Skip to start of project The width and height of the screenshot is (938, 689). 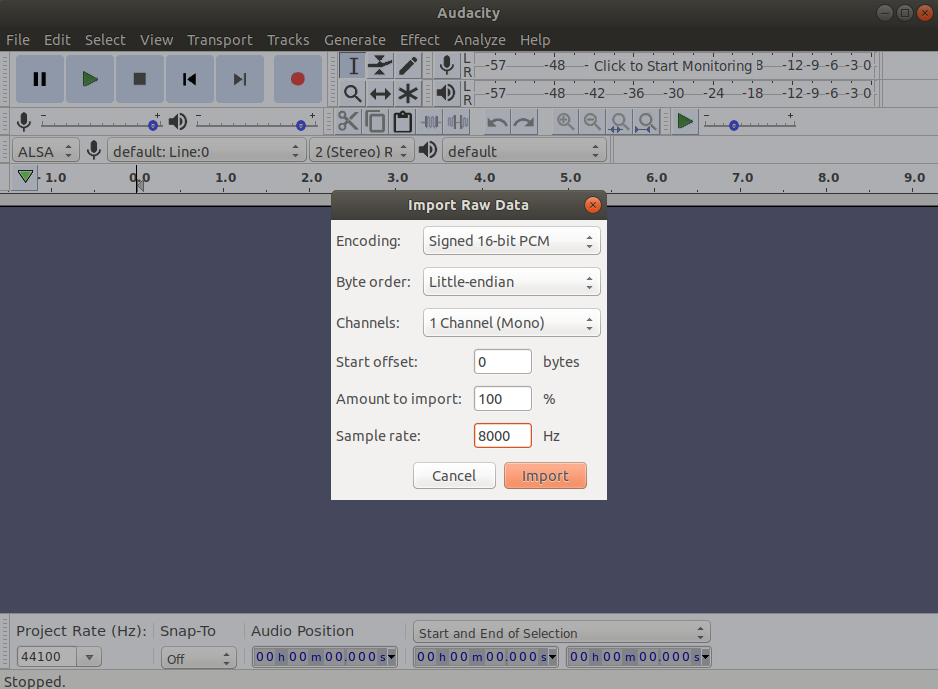pyautogui.click(x=190, y=79)
